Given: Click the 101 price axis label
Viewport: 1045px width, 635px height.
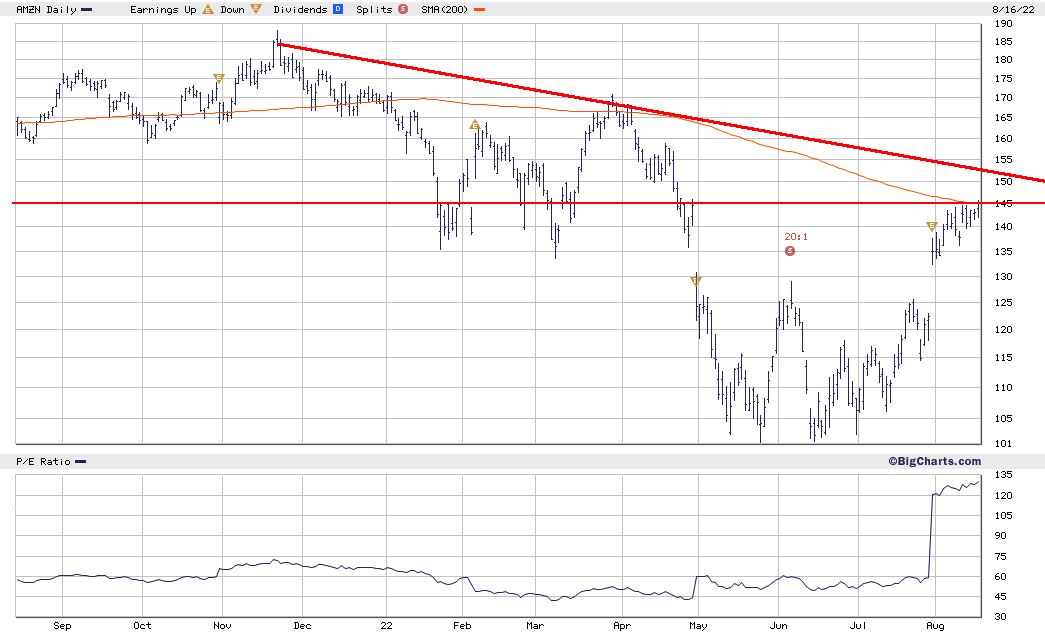Looking at the screenshot, I should coord(1003,443).
